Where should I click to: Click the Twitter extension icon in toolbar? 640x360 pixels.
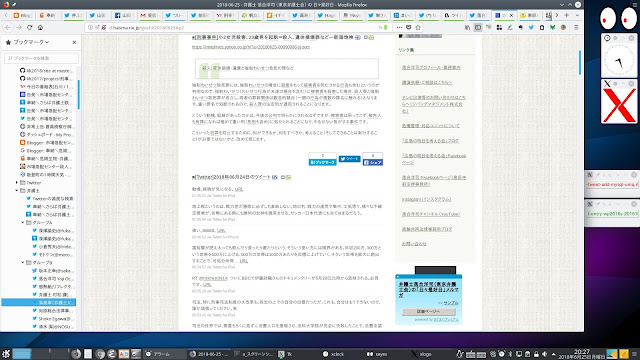(531, 27)
